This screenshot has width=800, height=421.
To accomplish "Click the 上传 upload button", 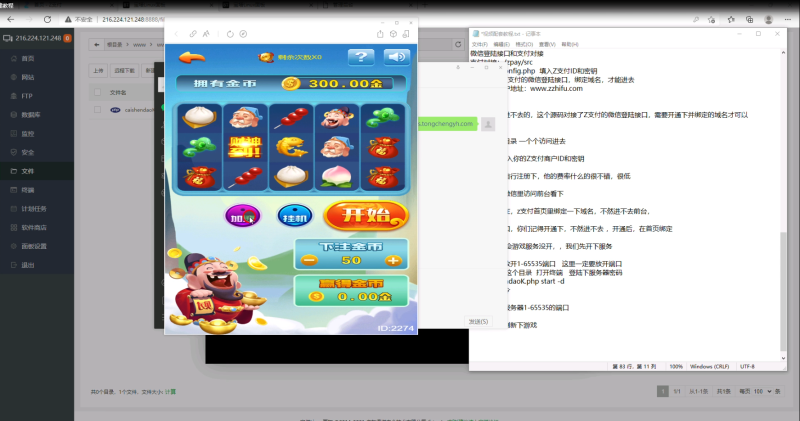I will click(98, 70).
